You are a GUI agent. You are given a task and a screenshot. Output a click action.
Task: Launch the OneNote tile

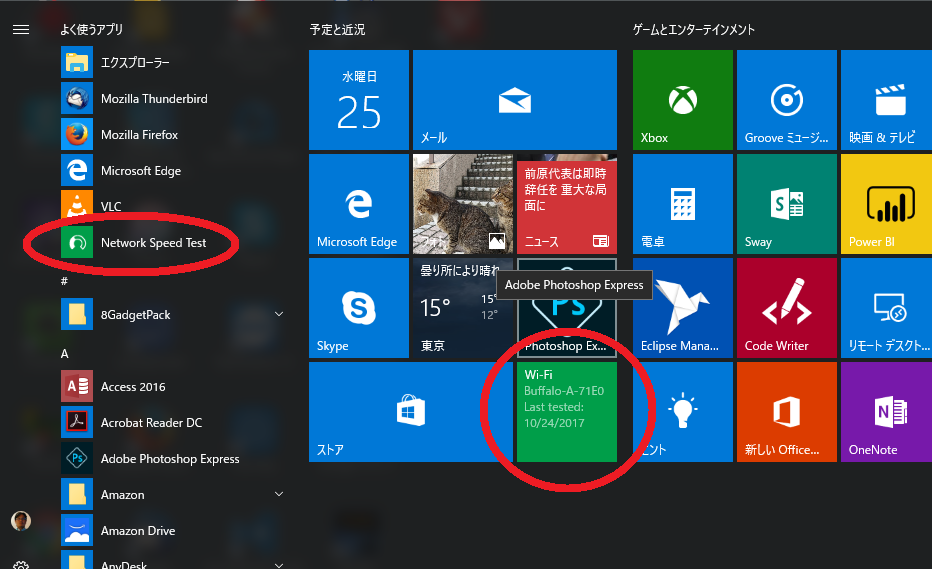tap(886, 412)
